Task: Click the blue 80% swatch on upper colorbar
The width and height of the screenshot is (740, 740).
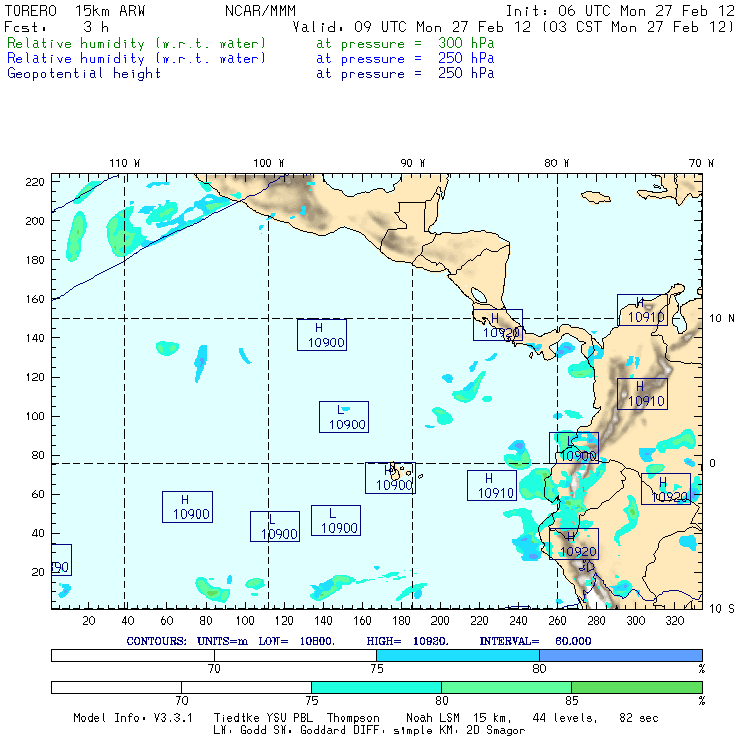Action: point(620,655)
